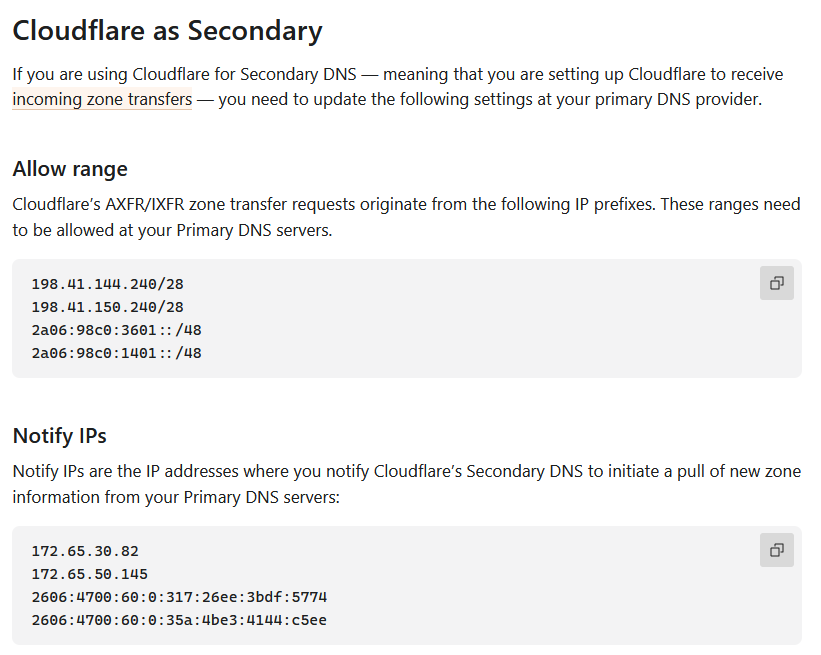Copy the Allow range IP prefixes
Viewport: 821px width, 655px height.
click(776, 283)
